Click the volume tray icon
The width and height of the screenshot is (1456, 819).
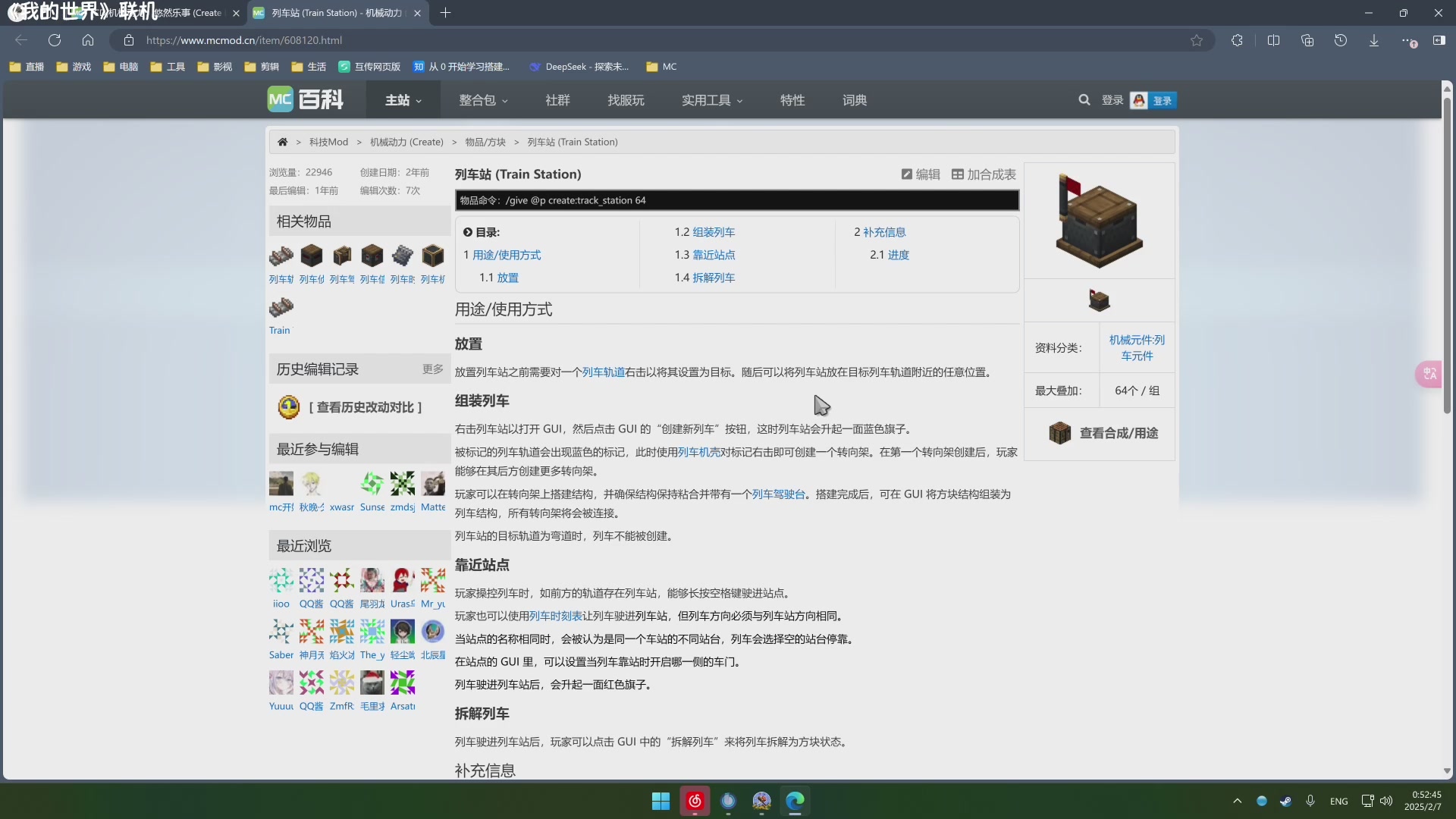point(1386,801)
